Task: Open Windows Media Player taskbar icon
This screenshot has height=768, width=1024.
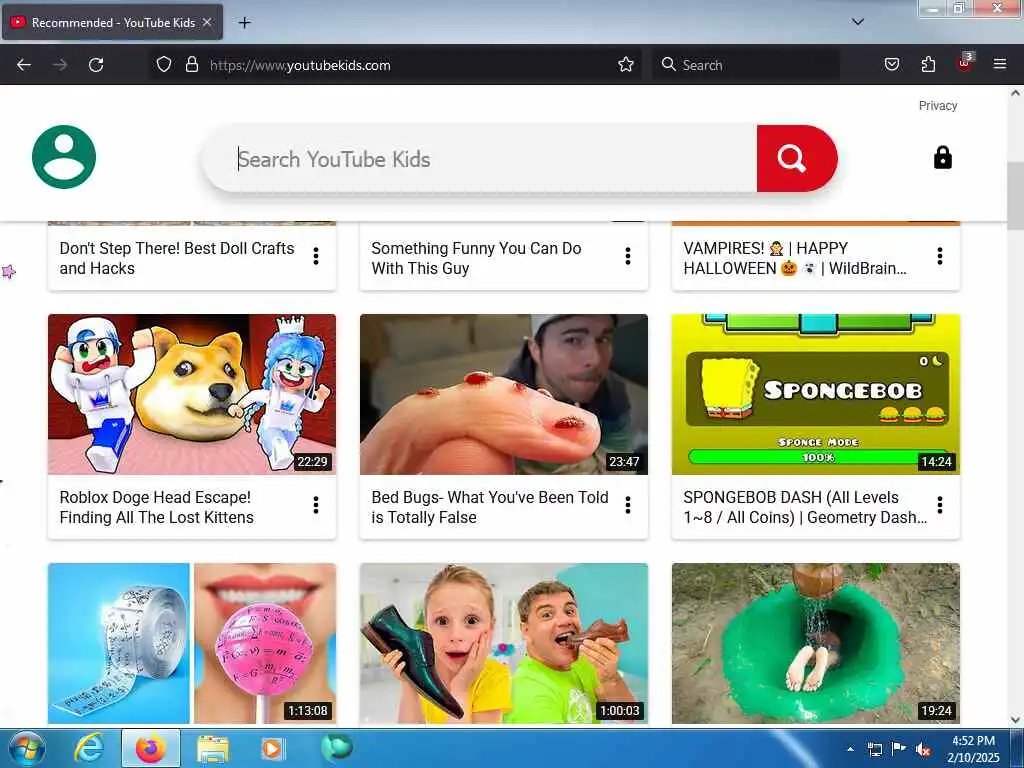Action: click(x=272, y=748)
